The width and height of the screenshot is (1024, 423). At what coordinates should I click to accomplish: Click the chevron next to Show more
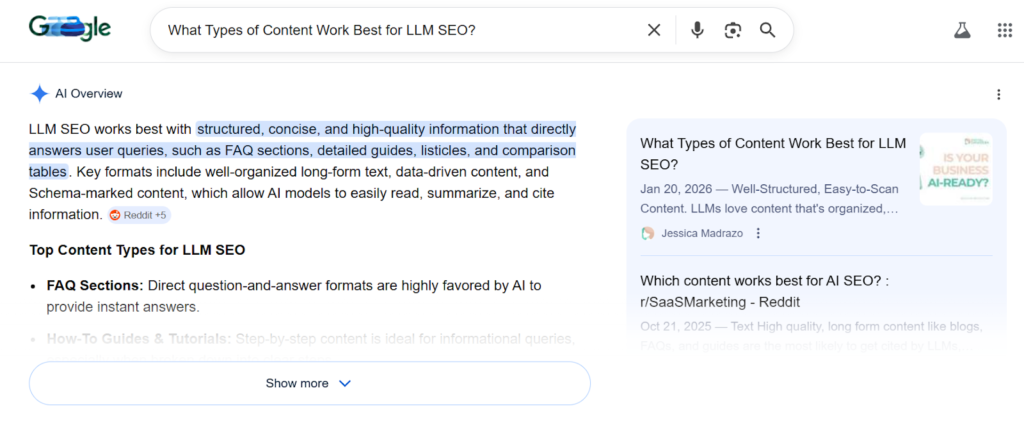pyautogui.click(x=345, y=383)
